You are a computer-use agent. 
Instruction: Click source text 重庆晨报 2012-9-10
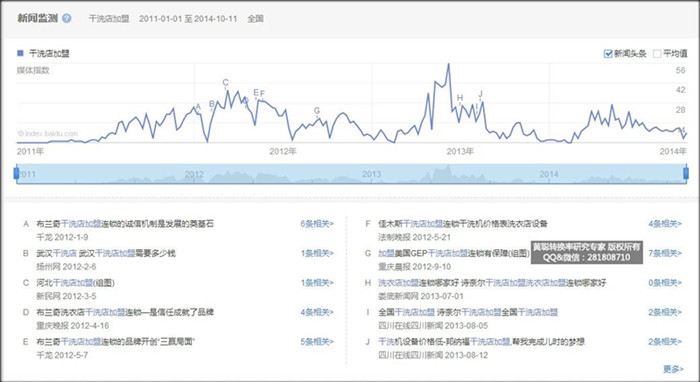pos(414,266)
